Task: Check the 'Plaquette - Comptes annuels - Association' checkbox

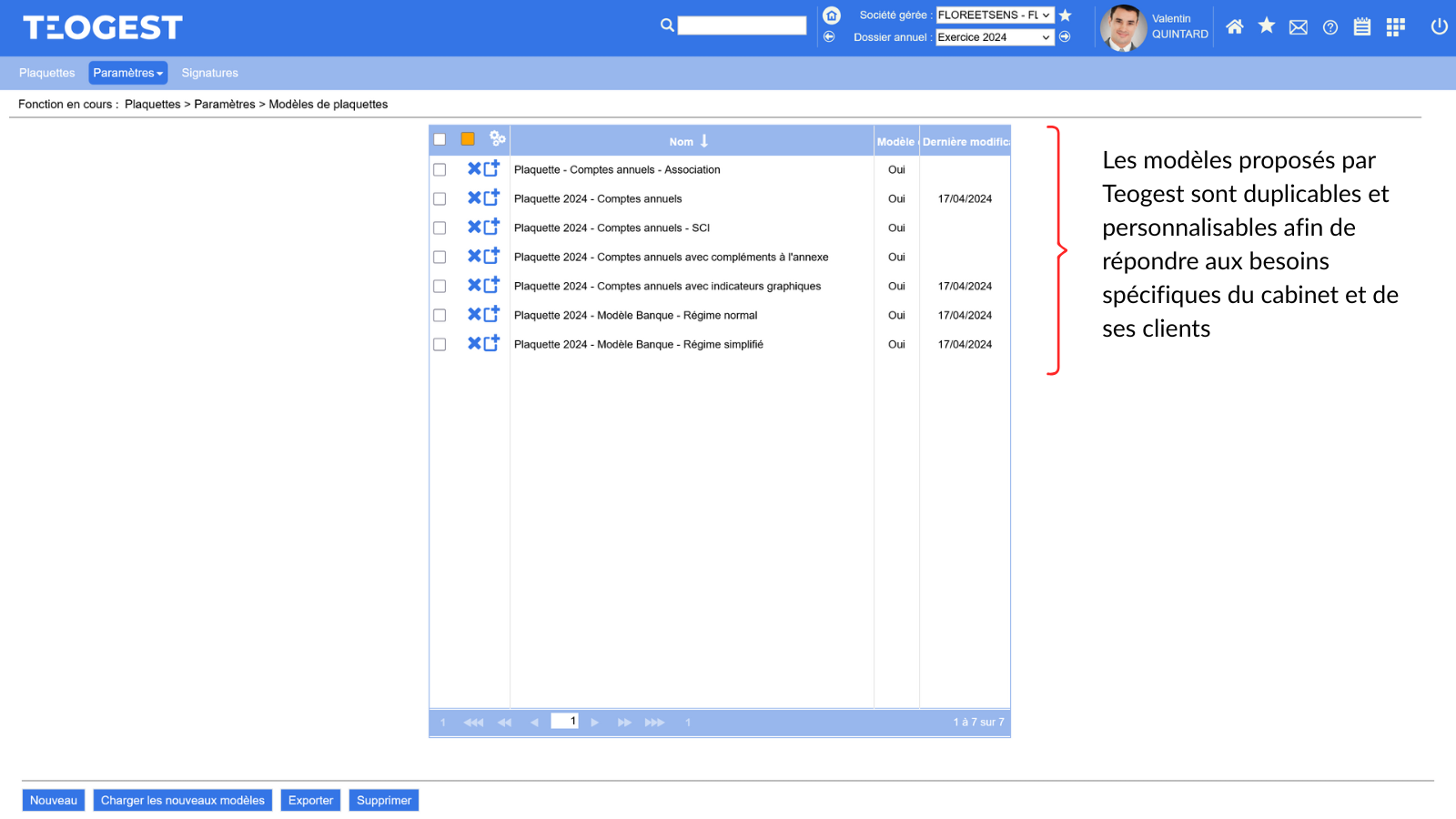Action: pos(440,170)
